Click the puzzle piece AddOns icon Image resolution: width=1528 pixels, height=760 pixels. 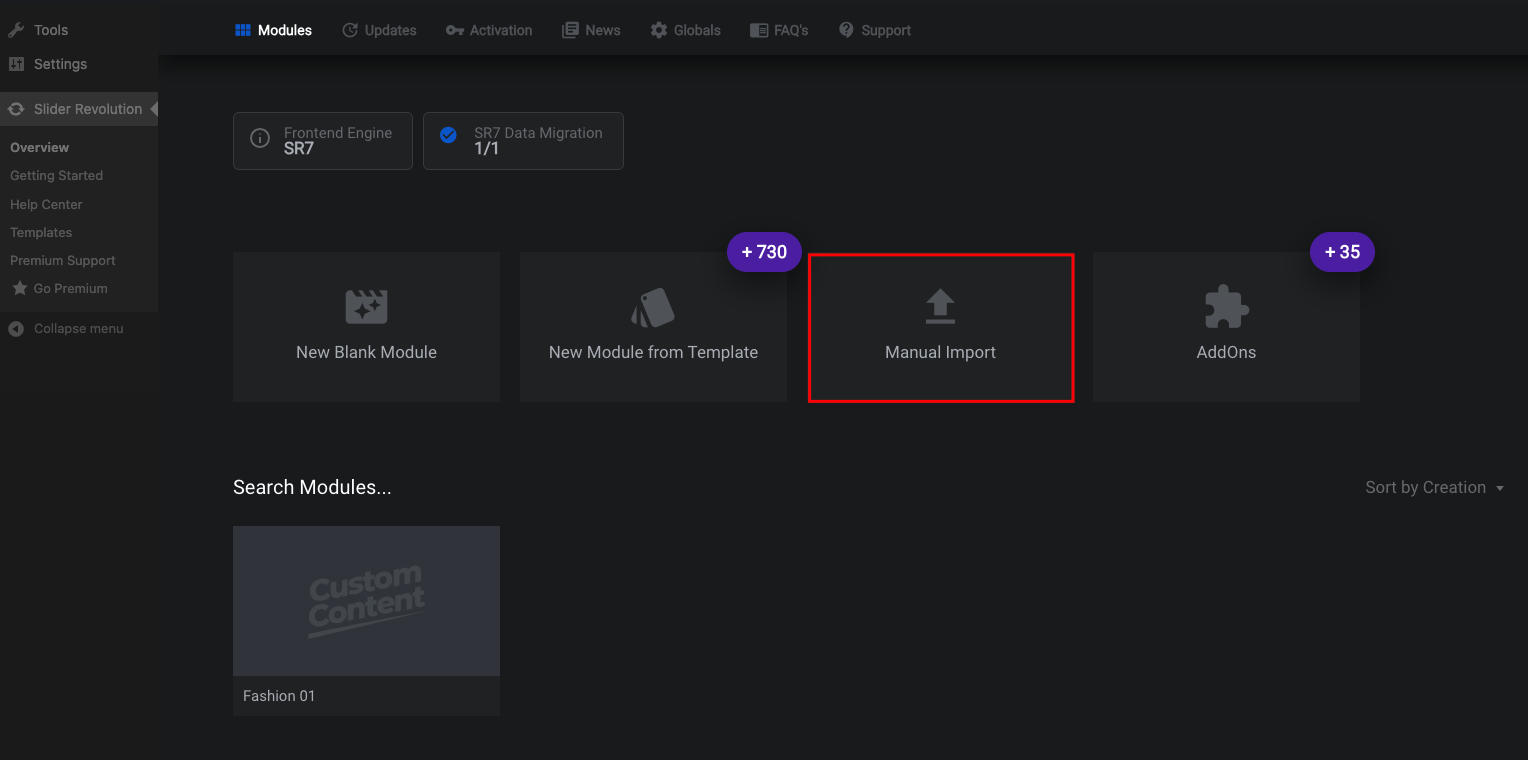tap(1226, 307)
